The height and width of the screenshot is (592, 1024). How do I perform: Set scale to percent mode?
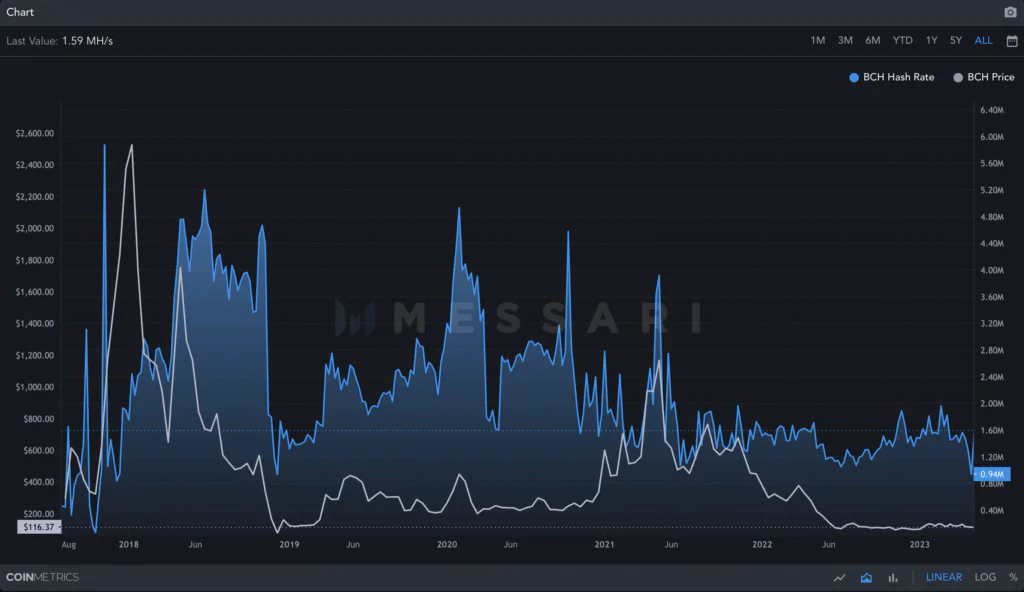point(1013,578)
